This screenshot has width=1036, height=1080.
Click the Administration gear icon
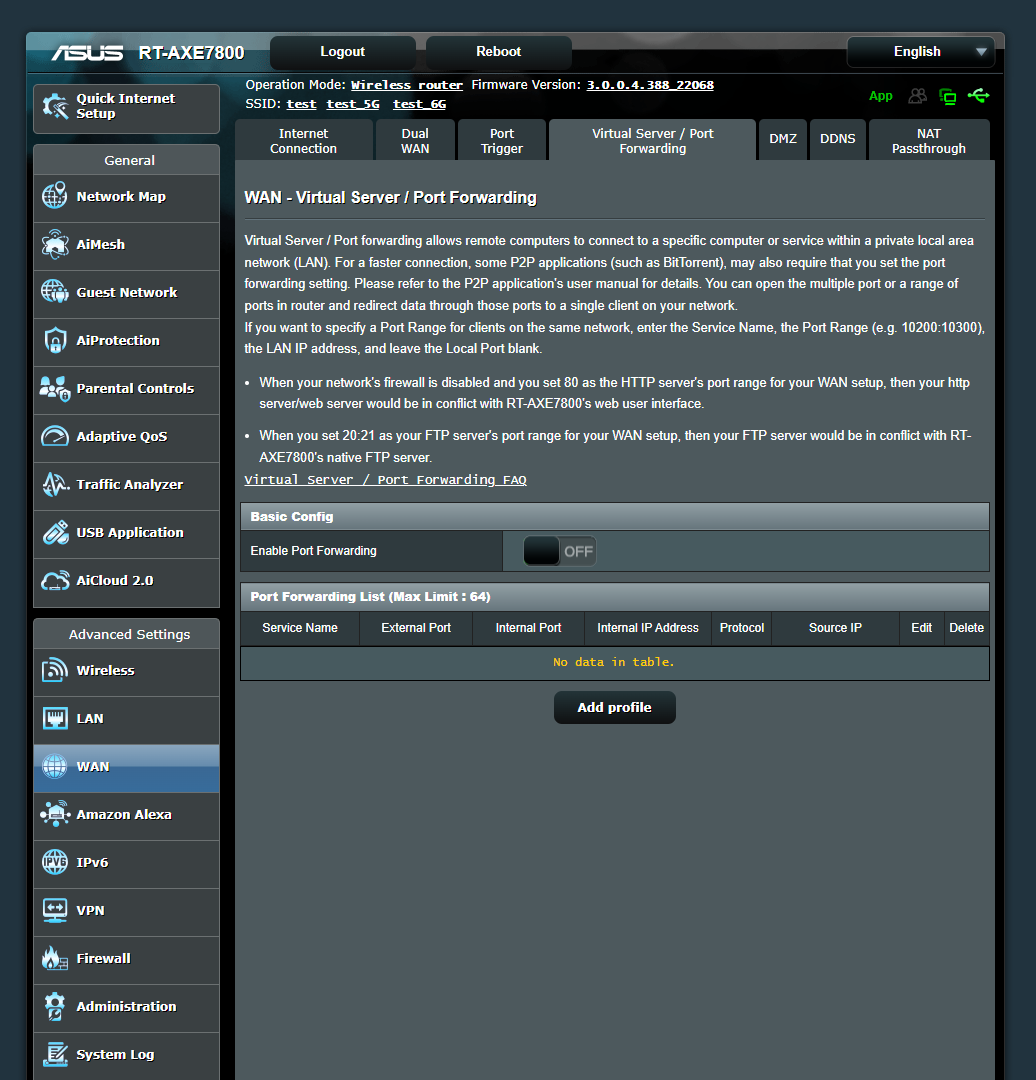[x=55, y=1006]
